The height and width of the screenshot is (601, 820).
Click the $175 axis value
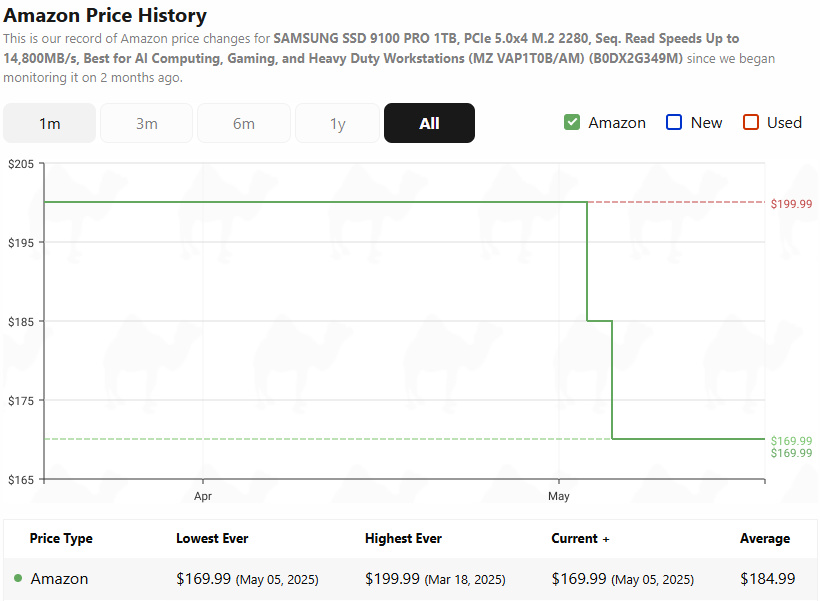21,401
